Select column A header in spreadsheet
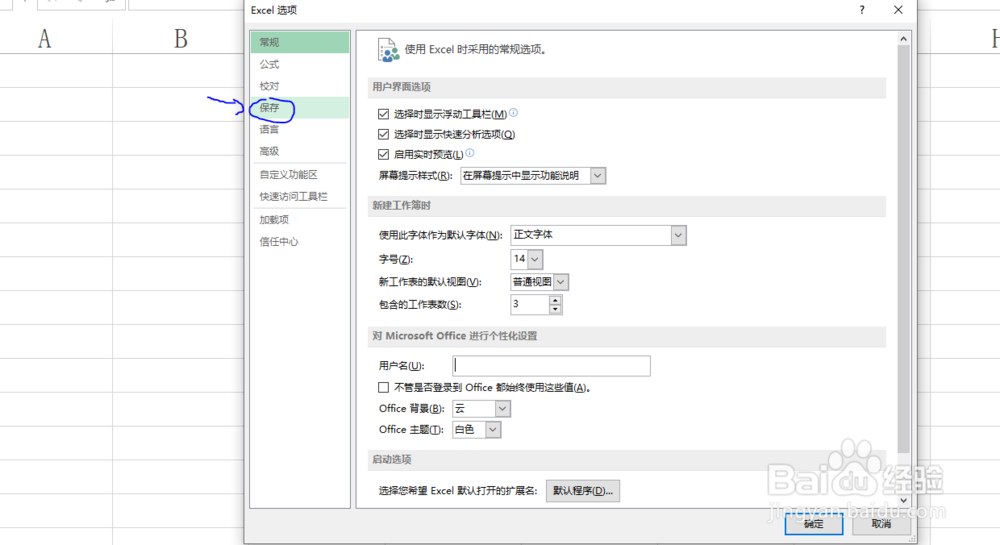 click(x=44, y=39)
